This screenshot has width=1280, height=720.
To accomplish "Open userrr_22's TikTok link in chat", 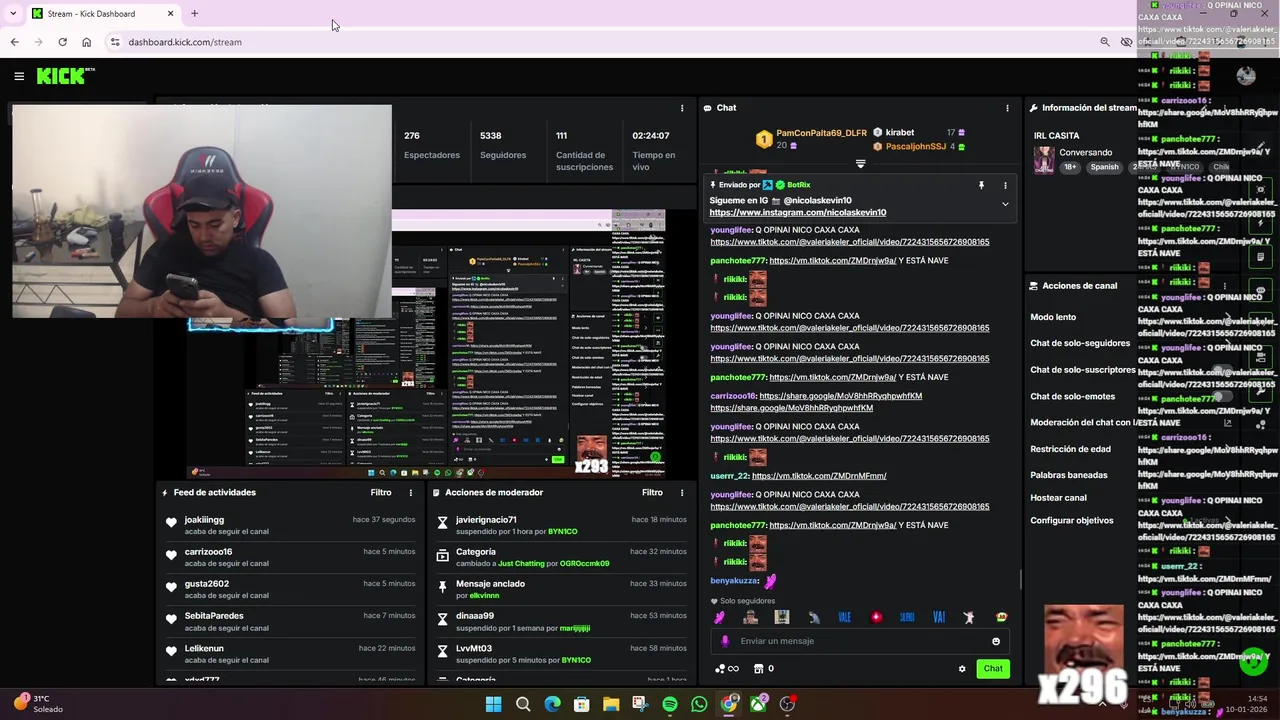I will pyautogui.click(x=819, y=476).
